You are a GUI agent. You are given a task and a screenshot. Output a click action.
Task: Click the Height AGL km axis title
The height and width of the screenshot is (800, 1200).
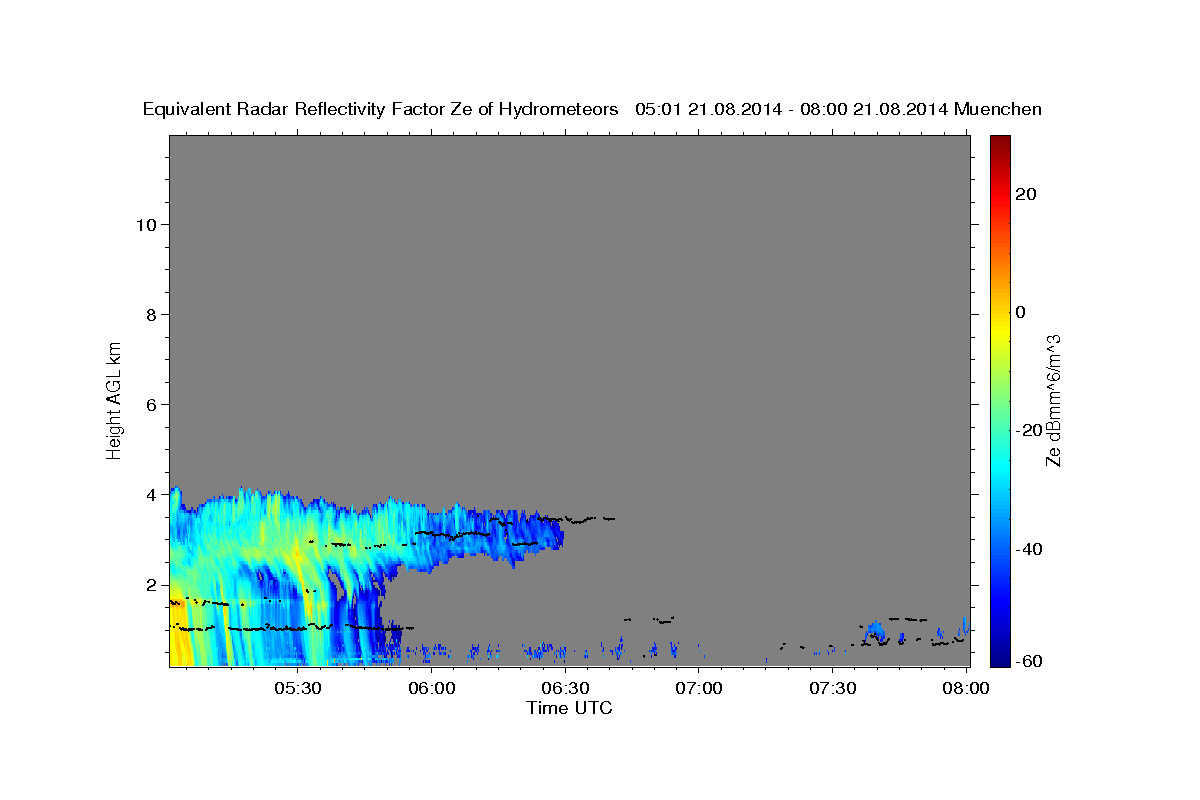pyautogui.click(x=114, y=400)
